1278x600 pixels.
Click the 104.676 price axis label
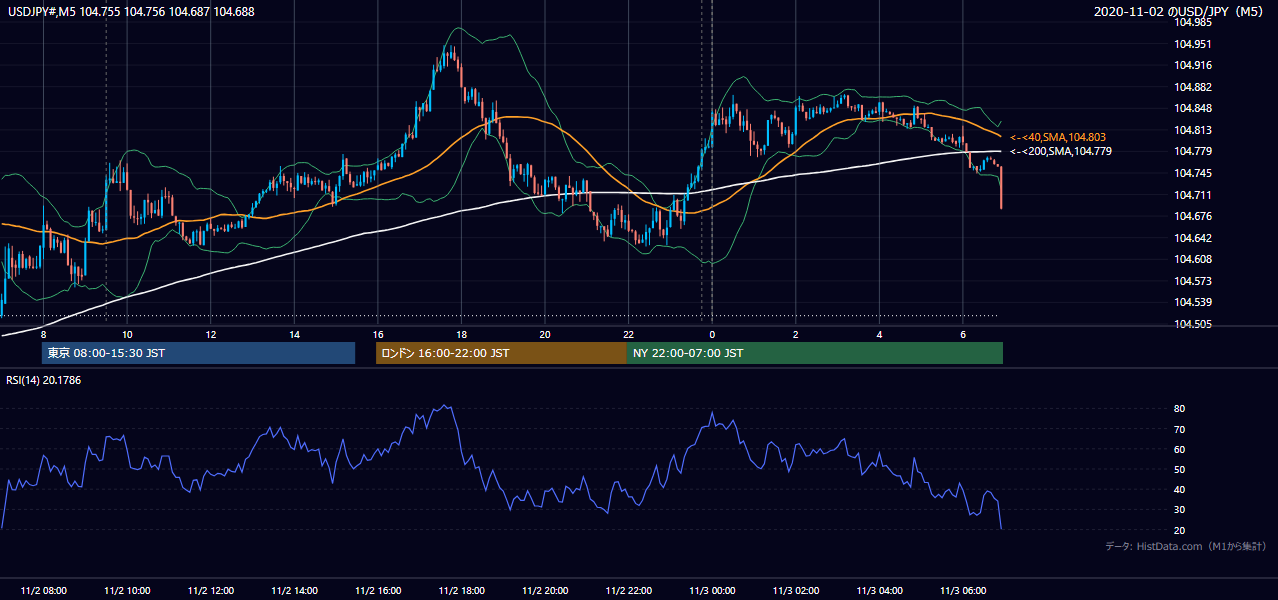tap(1193, 216)
